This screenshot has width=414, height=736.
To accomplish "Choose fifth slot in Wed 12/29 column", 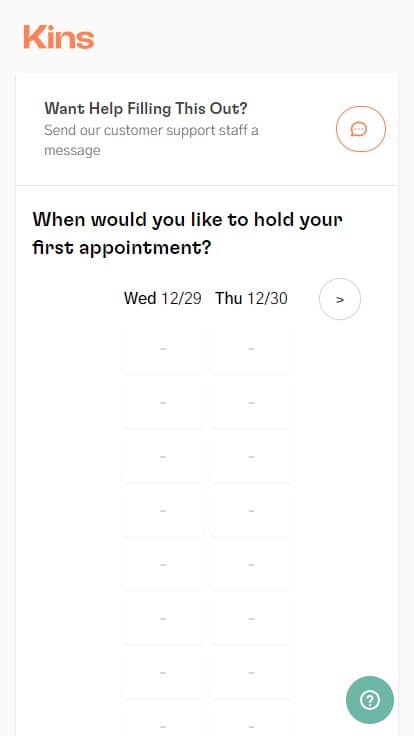I will (x=163, y=565).
